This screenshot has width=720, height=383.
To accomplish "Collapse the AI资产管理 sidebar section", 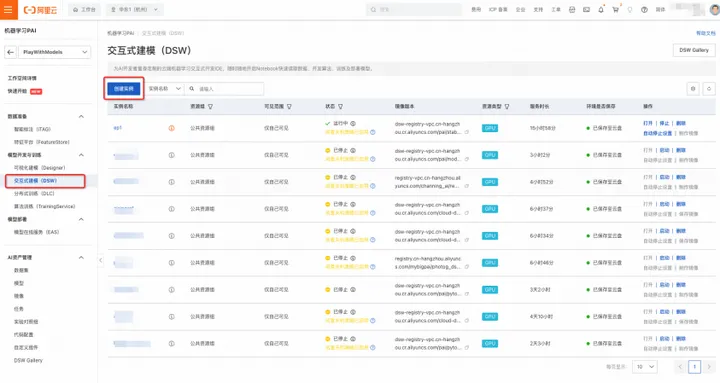I will [x=81, y=258].
